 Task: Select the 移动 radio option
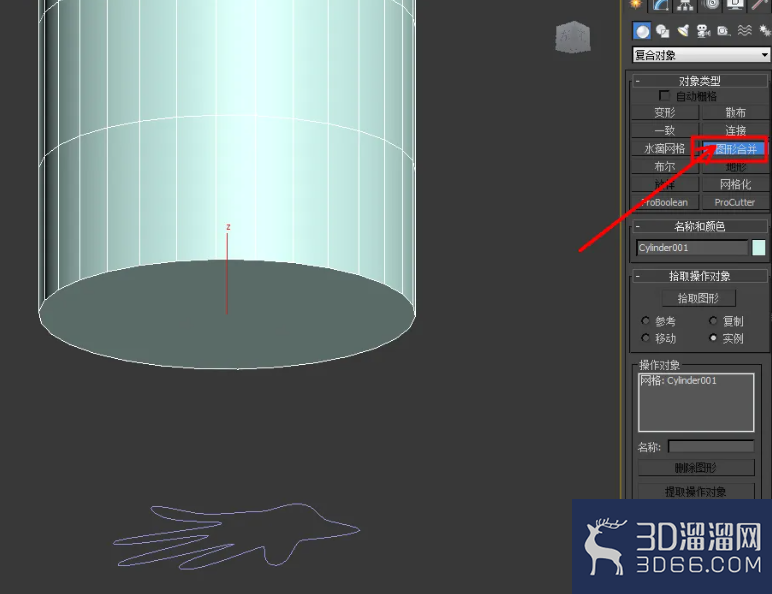(645, 338)
